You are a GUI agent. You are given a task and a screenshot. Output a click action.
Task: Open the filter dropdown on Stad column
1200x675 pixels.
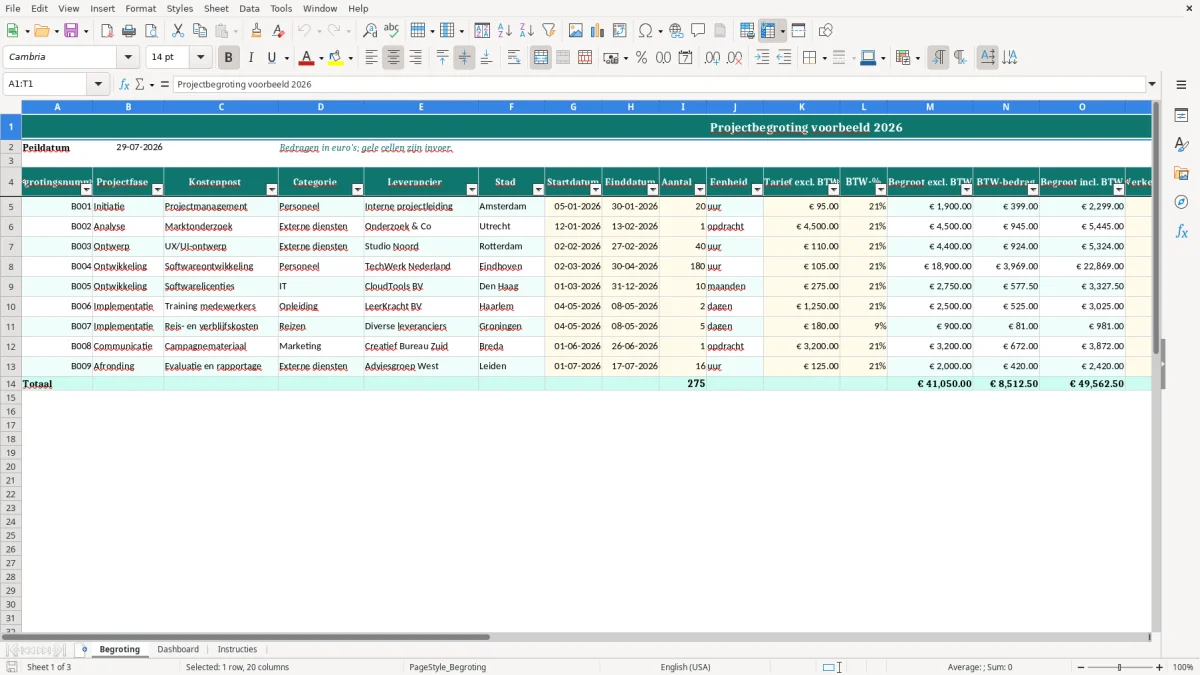[x=539, y=189]
